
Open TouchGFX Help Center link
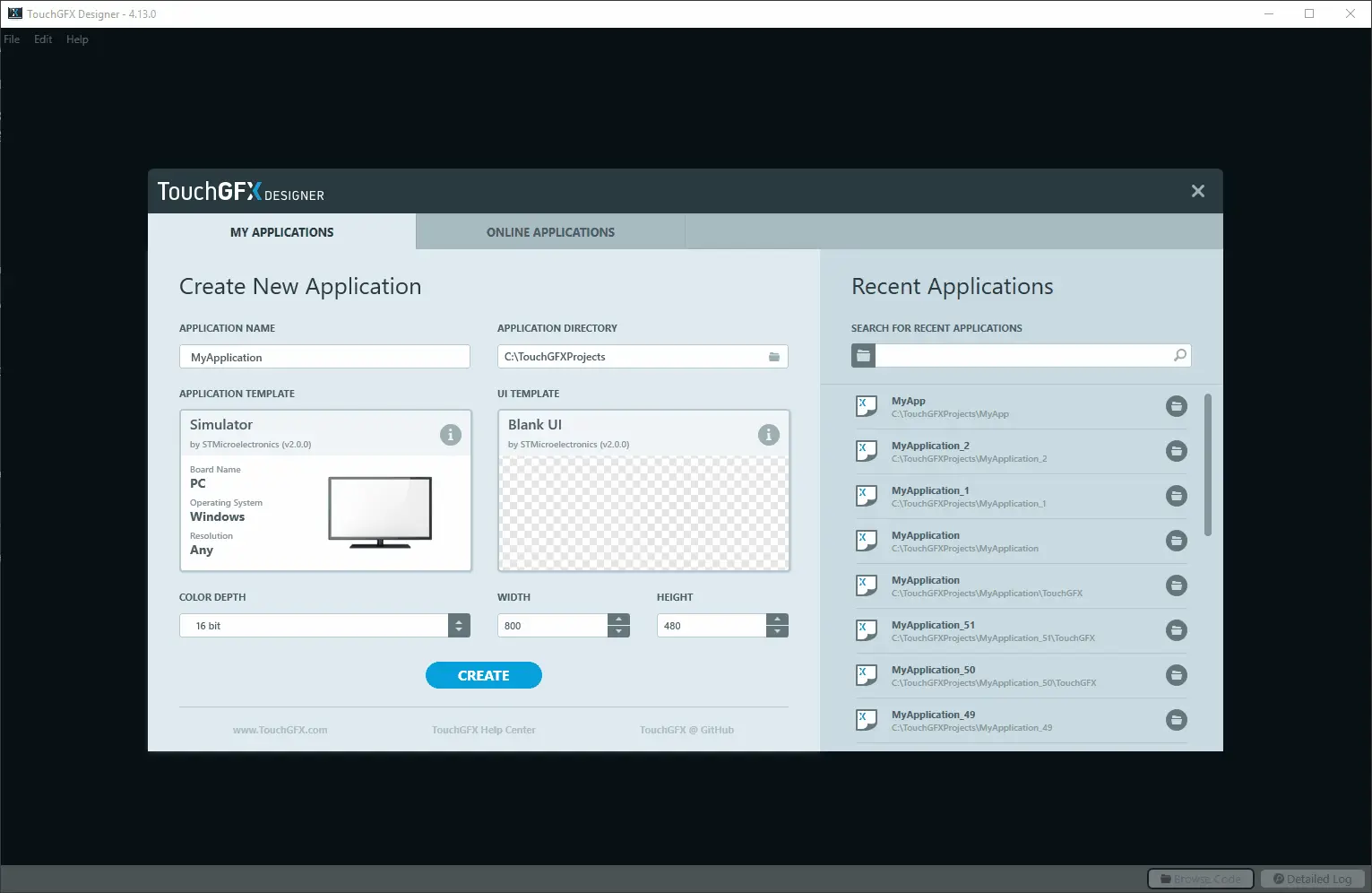click(x=483, y=730)
